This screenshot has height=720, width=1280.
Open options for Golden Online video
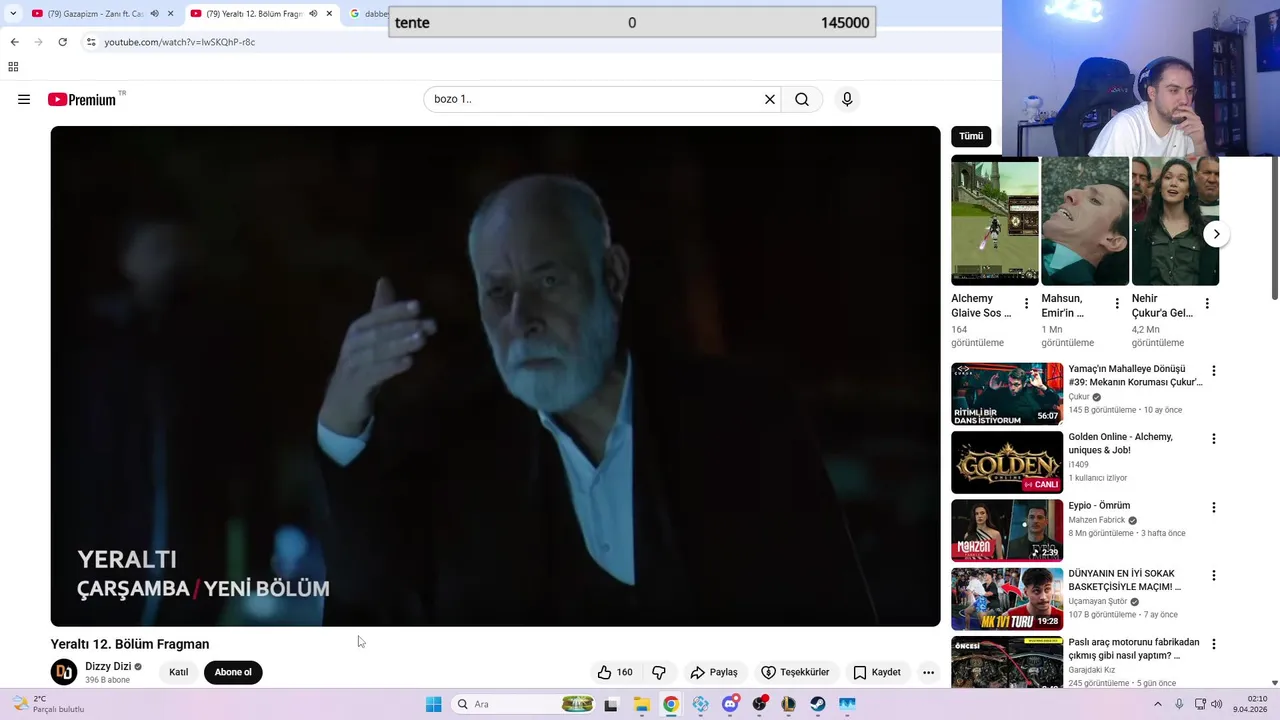click(1214, 439)
